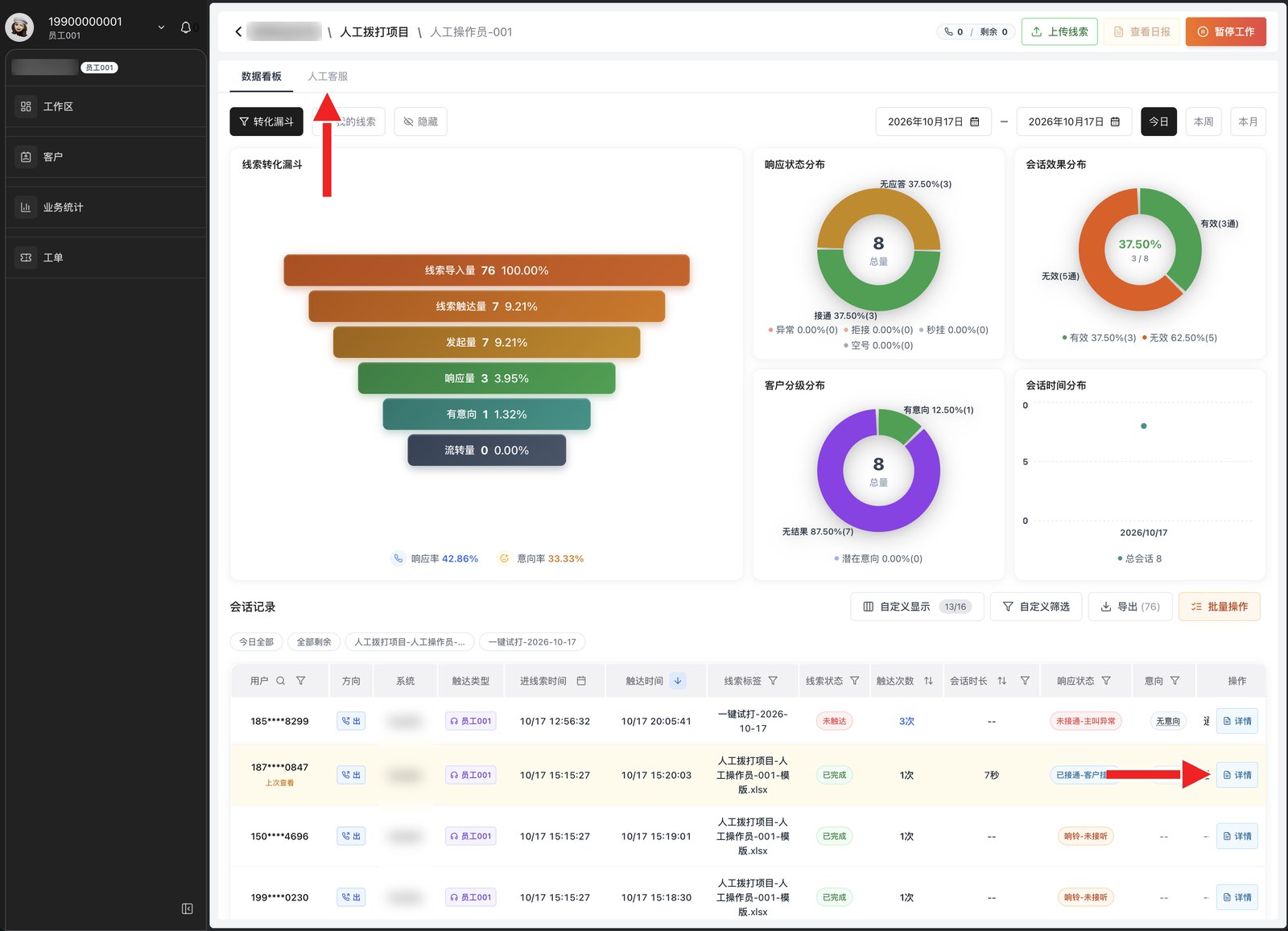Select the 一键试打-2026-10-17 chip
Viewport: 1288px width, 931px height.
532,642
